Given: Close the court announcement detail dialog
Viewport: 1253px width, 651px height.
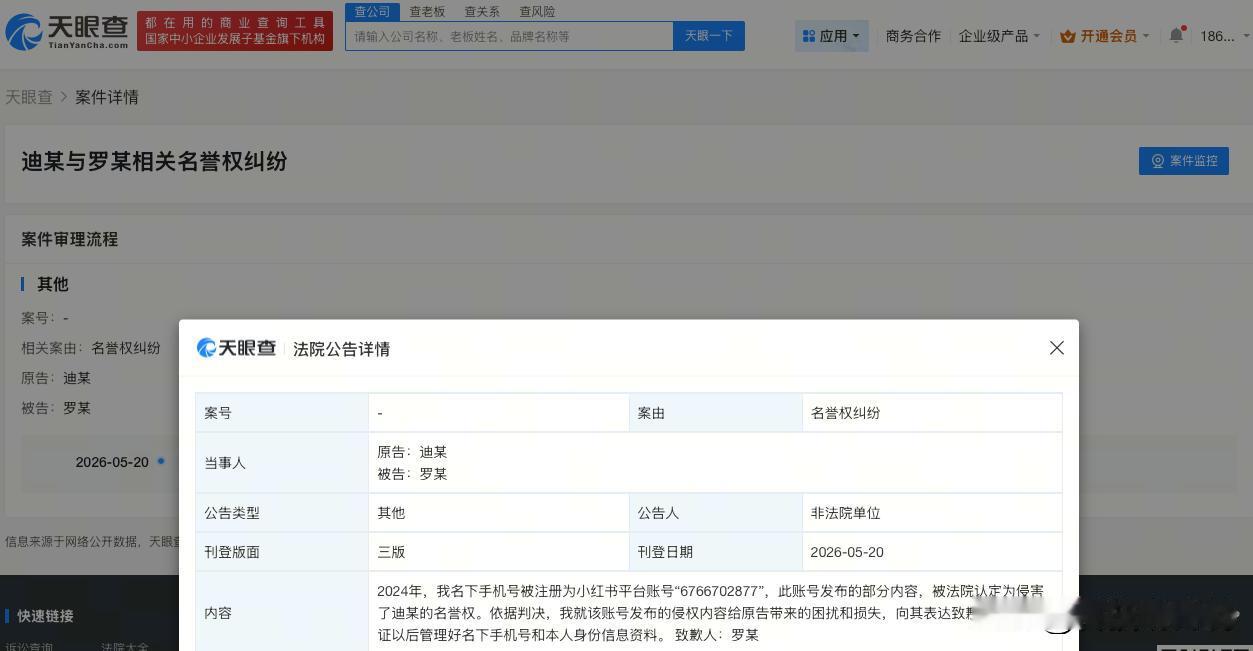Looking at the screenshot, I should click(1057, 348).
